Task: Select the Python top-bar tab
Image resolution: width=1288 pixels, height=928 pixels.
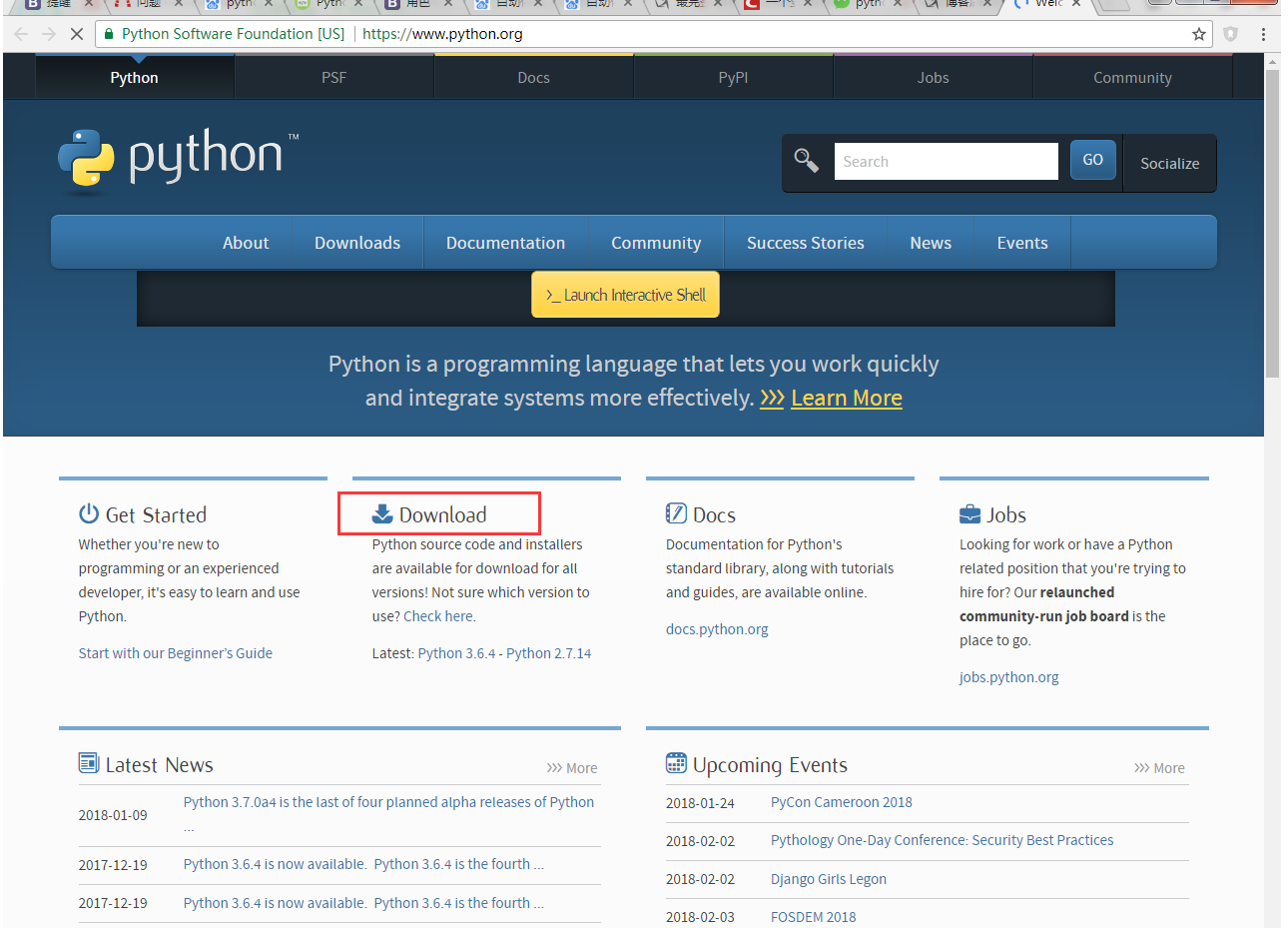Action: point(135,77)
